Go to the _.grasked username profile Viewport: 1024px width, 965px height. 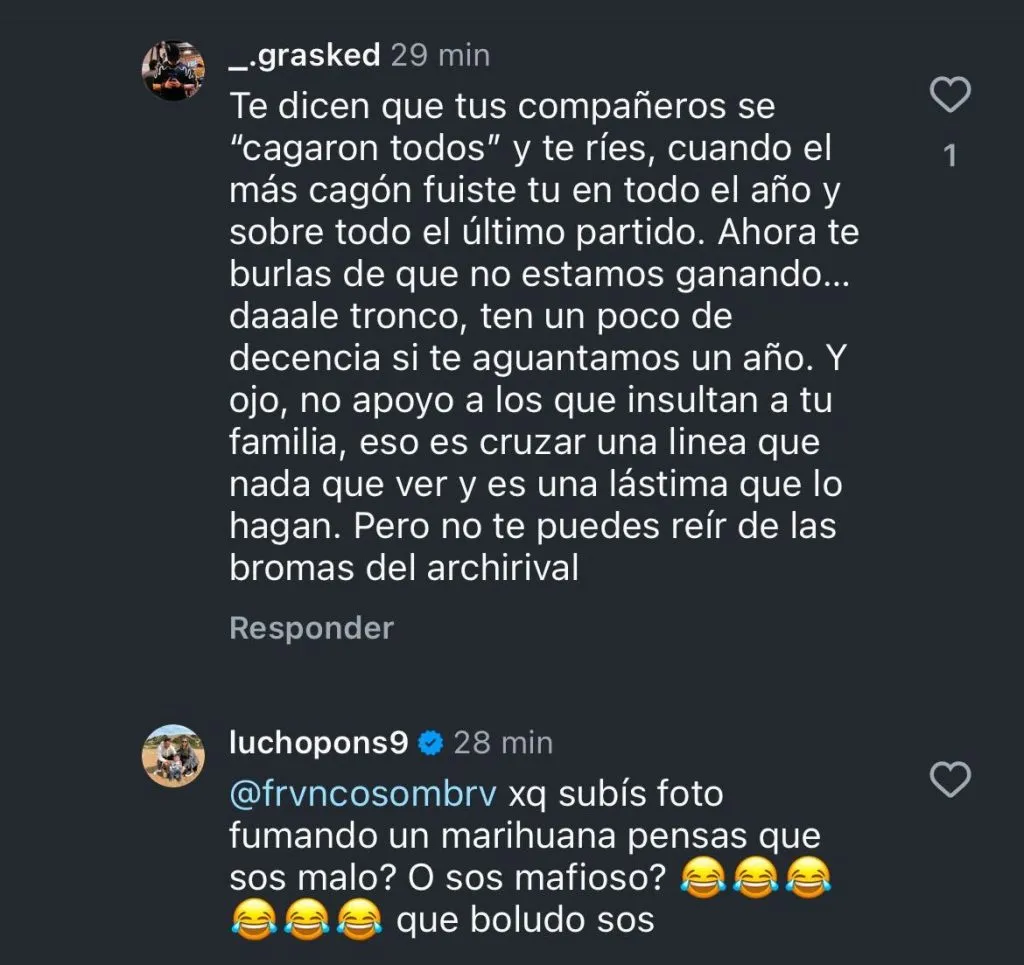304,55
